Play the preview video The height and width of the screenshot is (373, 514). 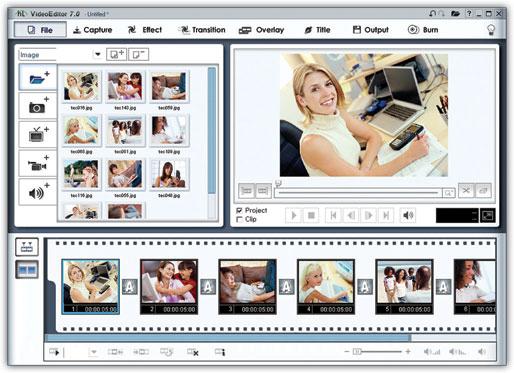coord(294,216)
